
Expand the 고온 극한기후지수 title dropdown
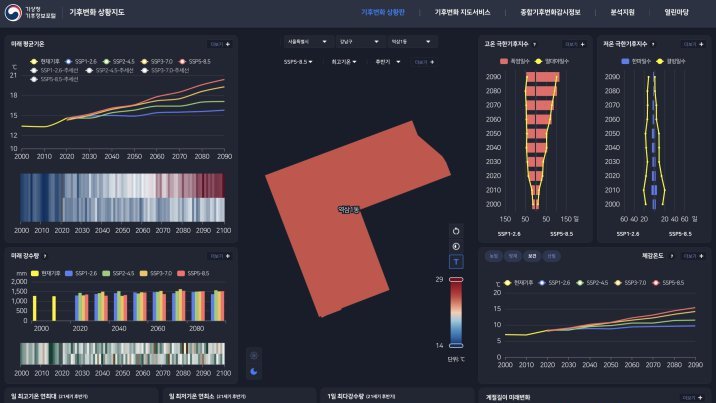point(535,45)
